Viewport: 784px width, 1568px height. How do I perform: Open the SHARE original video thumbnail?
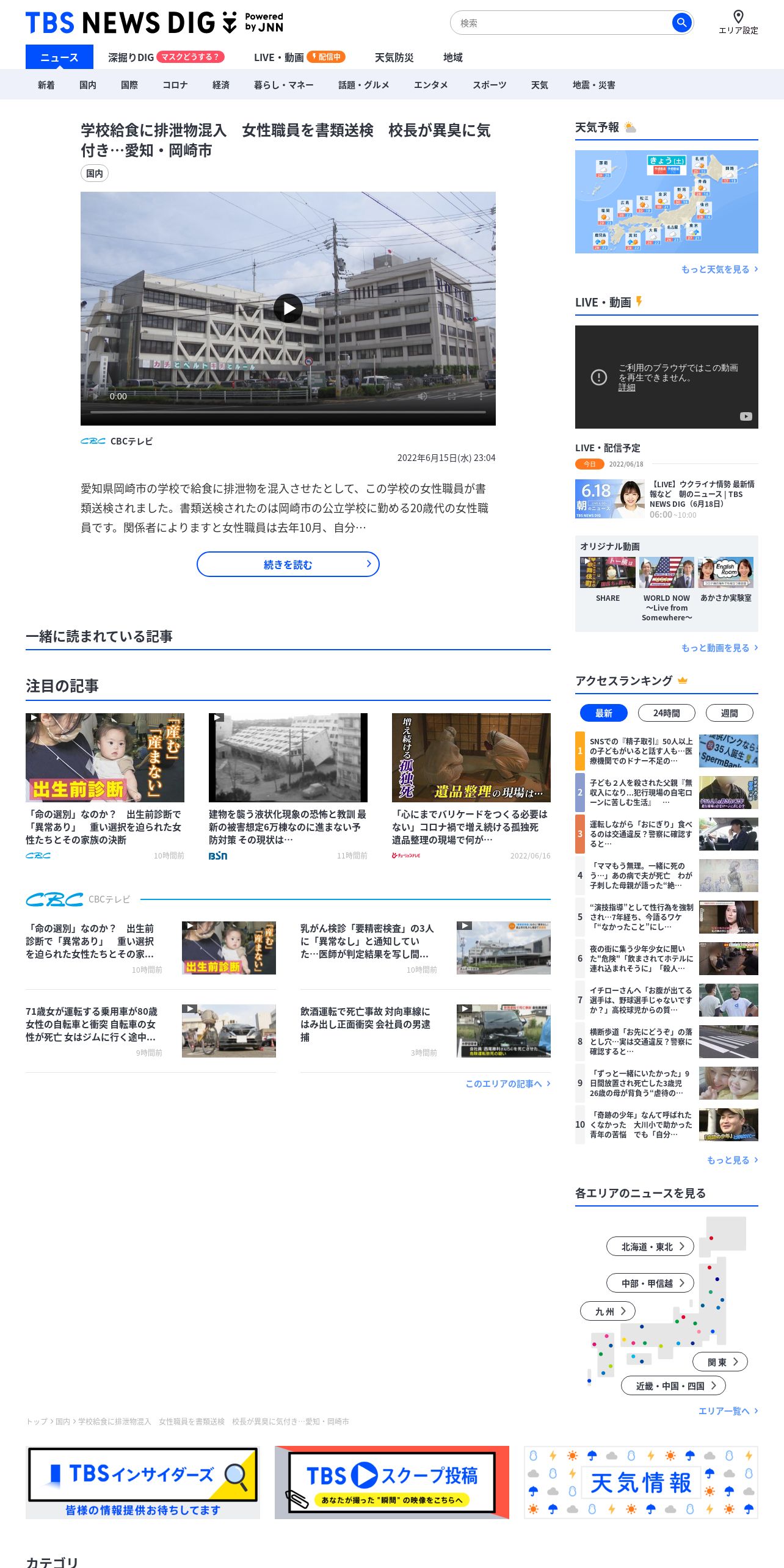608,573
